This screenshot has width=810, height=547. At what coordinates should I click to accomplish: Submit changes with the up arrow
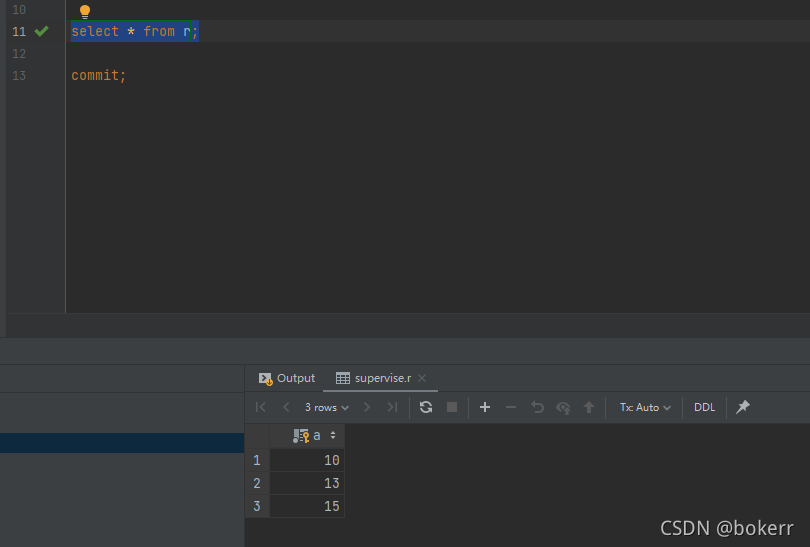pos(589,408)
